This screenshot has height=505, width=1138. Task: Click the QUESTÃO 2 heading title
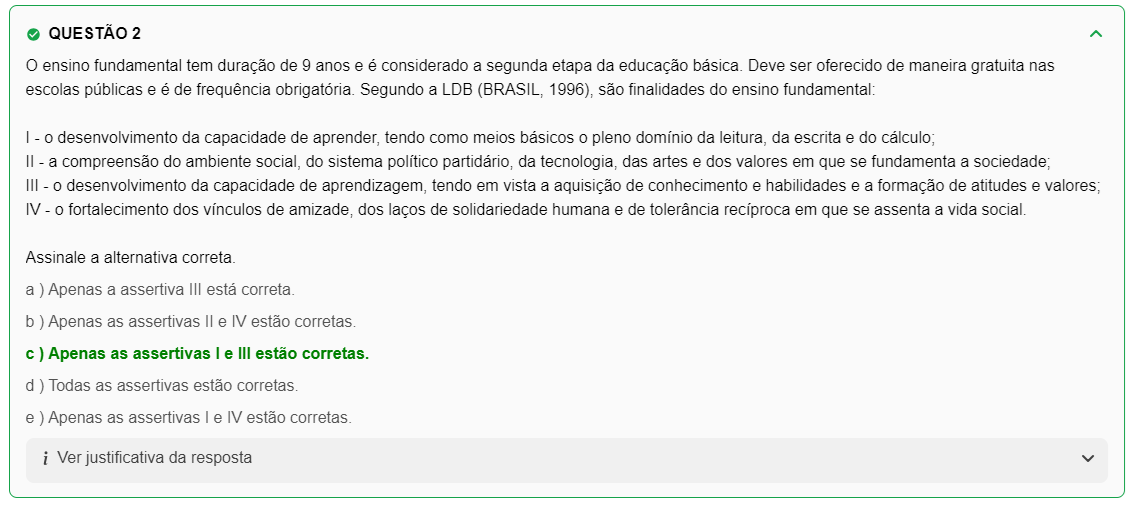pos(94,34)
